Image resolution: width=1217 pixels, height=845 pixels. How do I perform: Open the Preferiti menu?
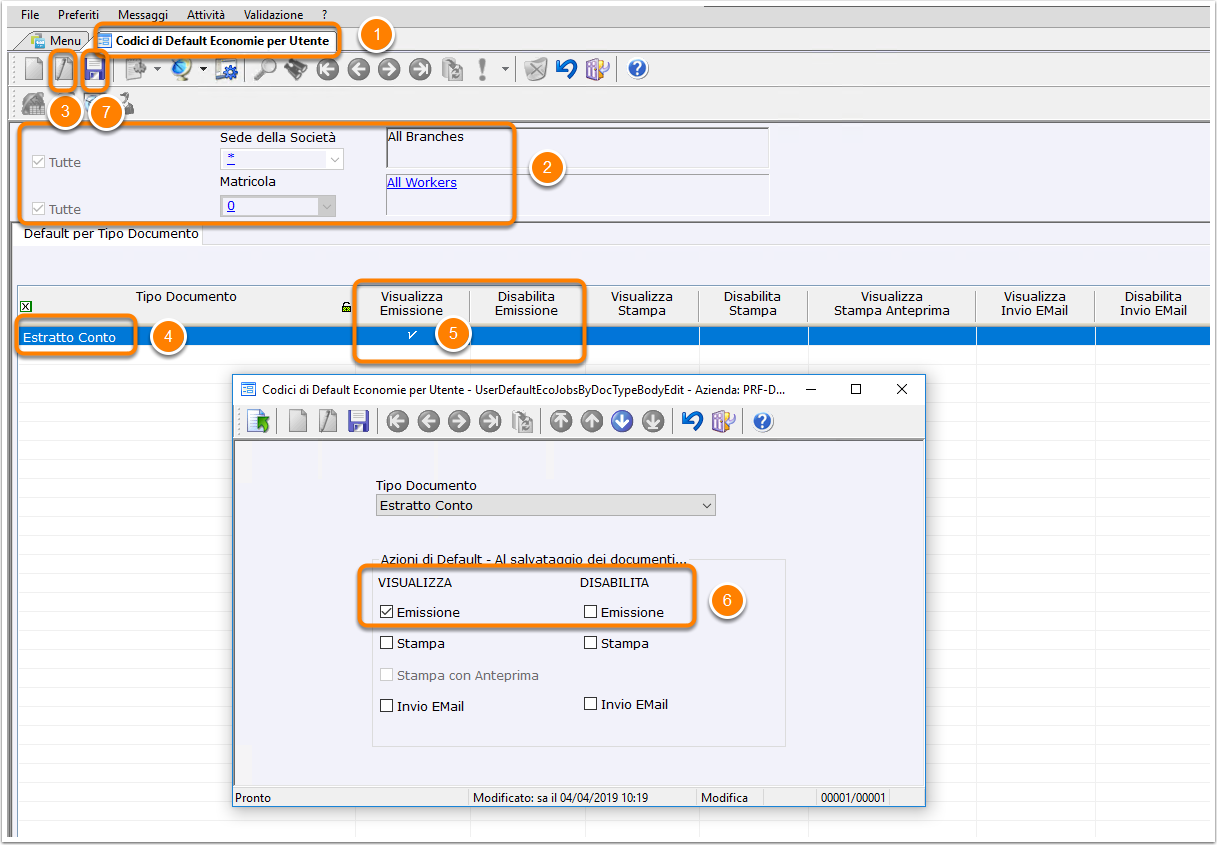click(x=78, y=15)
